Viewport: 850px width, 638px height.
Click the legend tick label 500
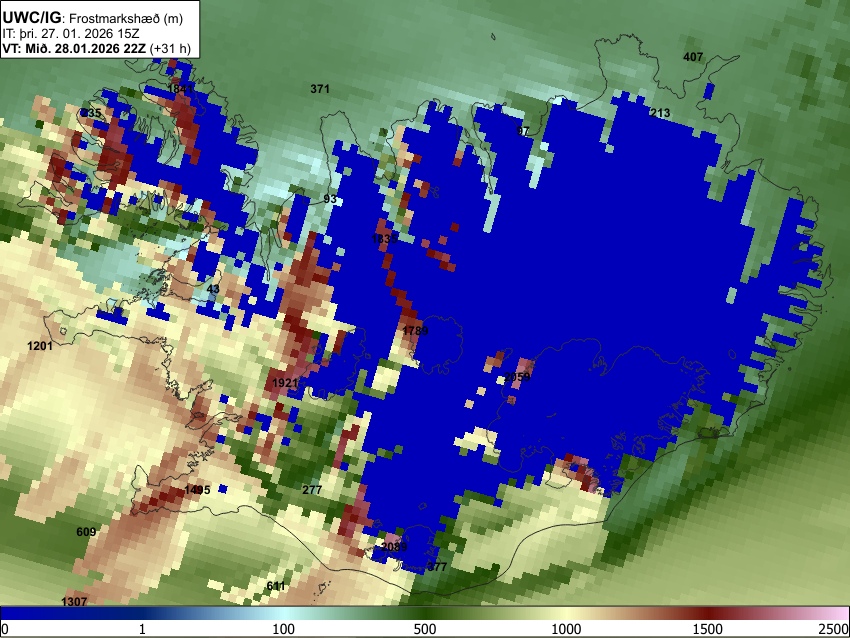click(x=425, y=629)
